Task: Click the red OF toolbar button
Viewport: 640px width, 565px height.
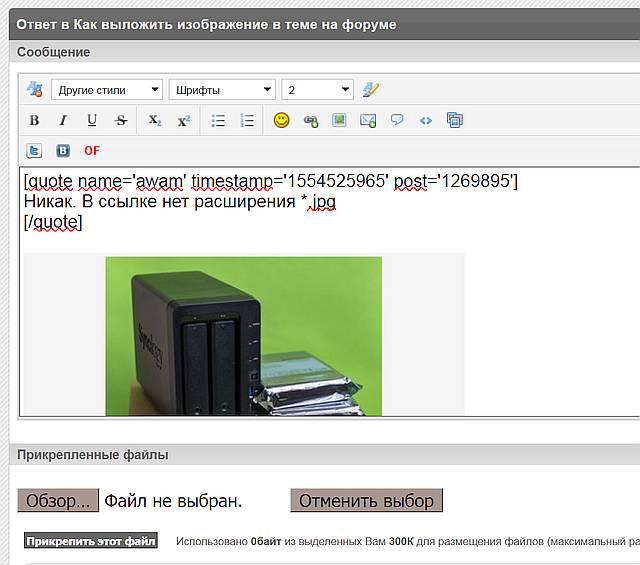Action: (92, 151)
